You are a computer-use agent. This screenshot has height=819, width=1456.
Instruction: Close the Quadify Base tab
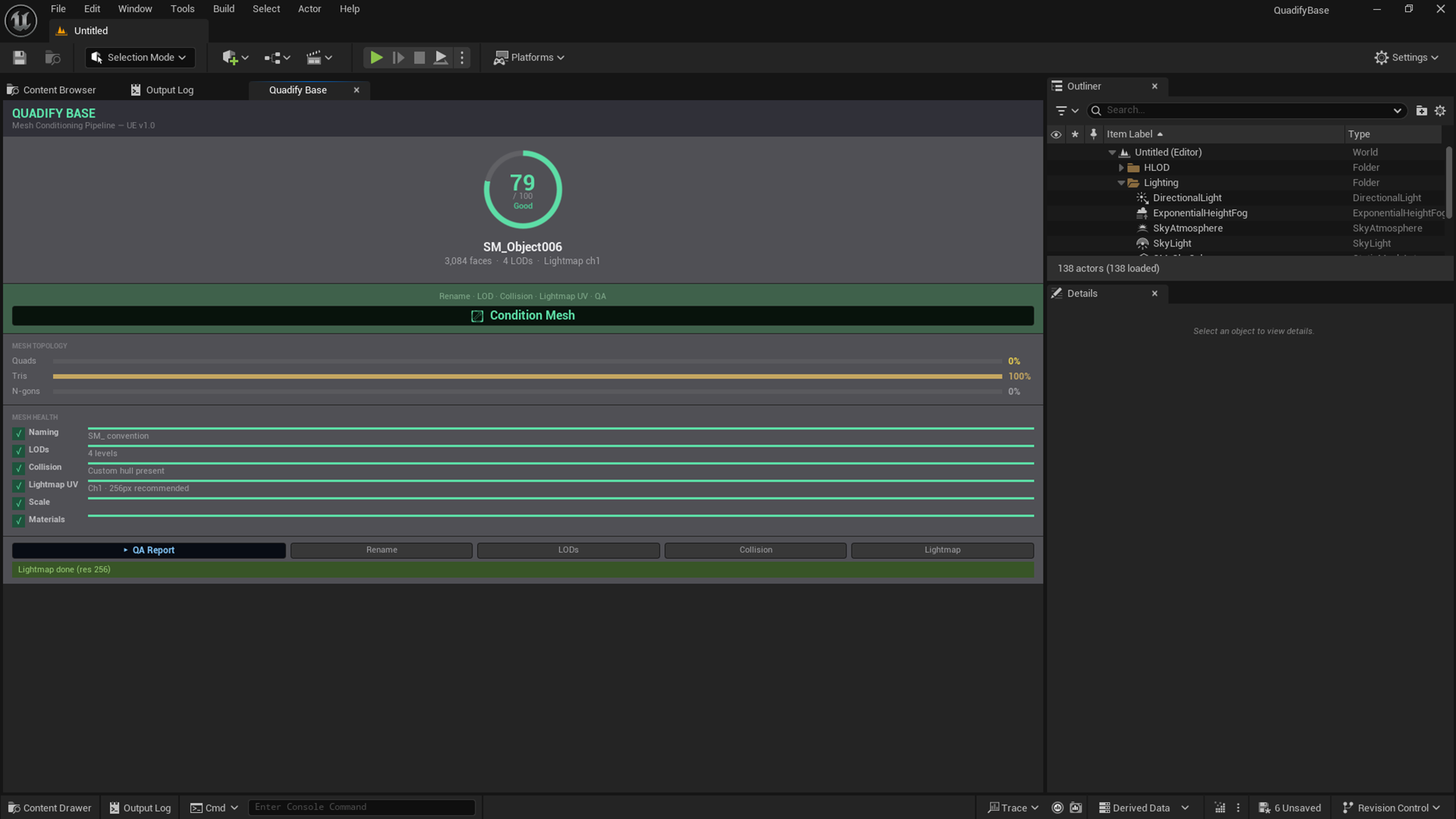pyautogui.click(x=356, y=90)
